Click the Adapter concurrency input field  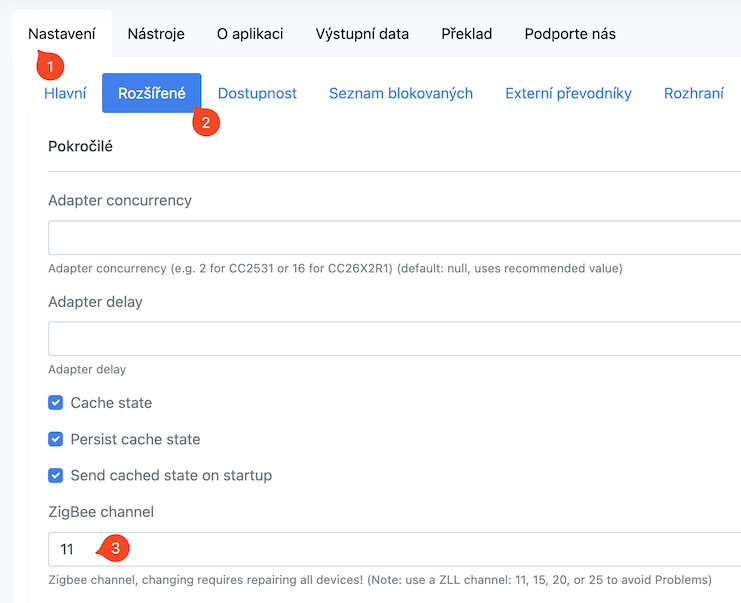[394, 238]
